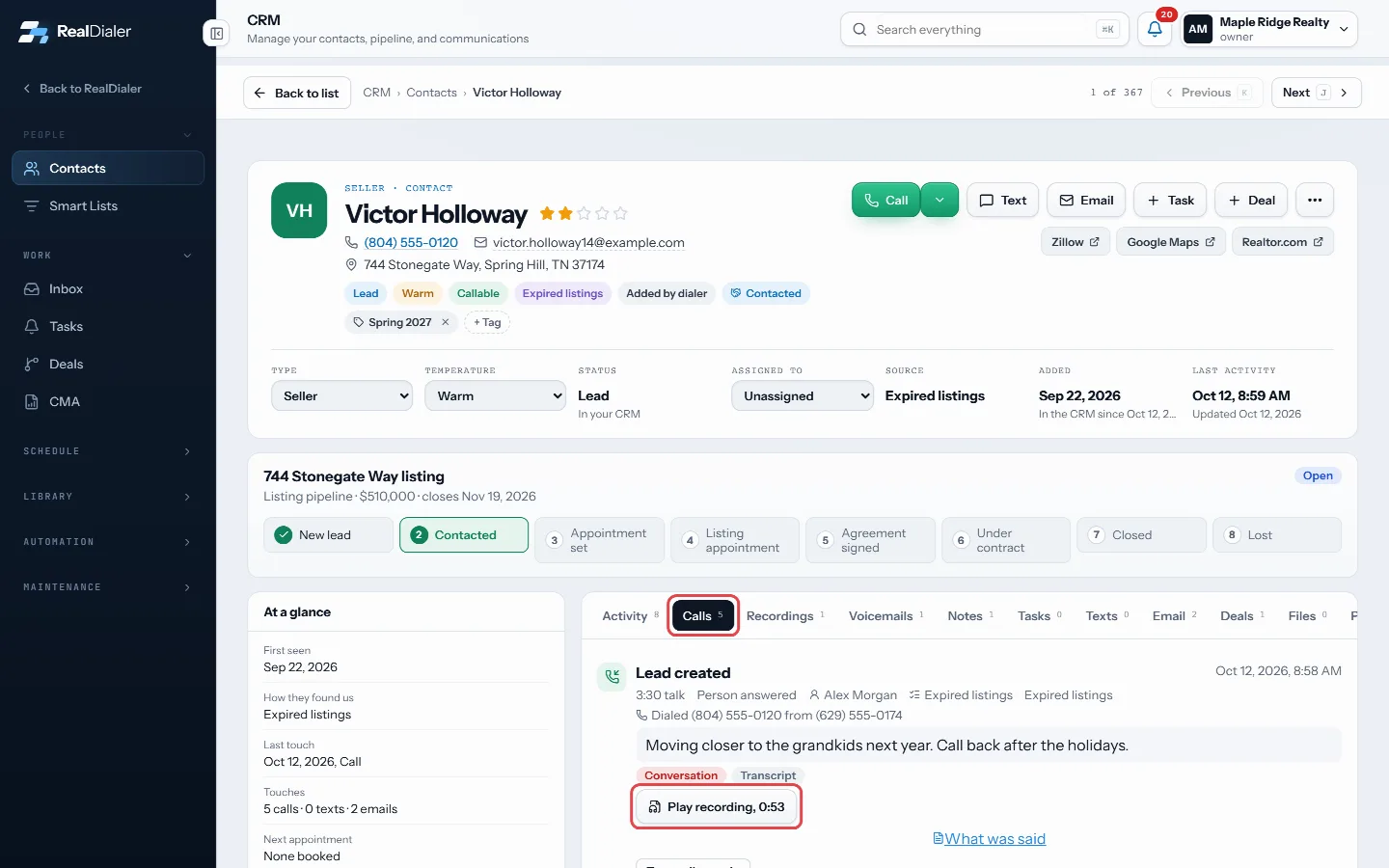
Task: Go Back to list
Action: 297,93
